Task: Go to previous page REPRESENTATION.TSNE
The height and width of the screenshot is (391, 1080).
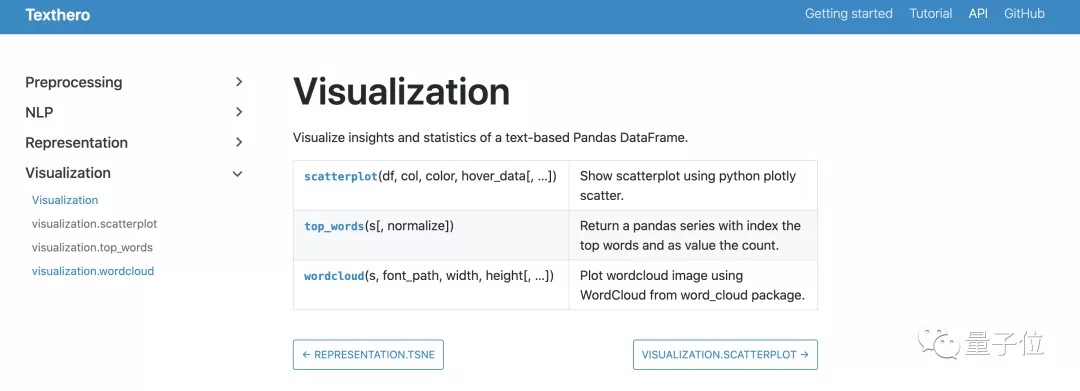Action: click(368, 355)
